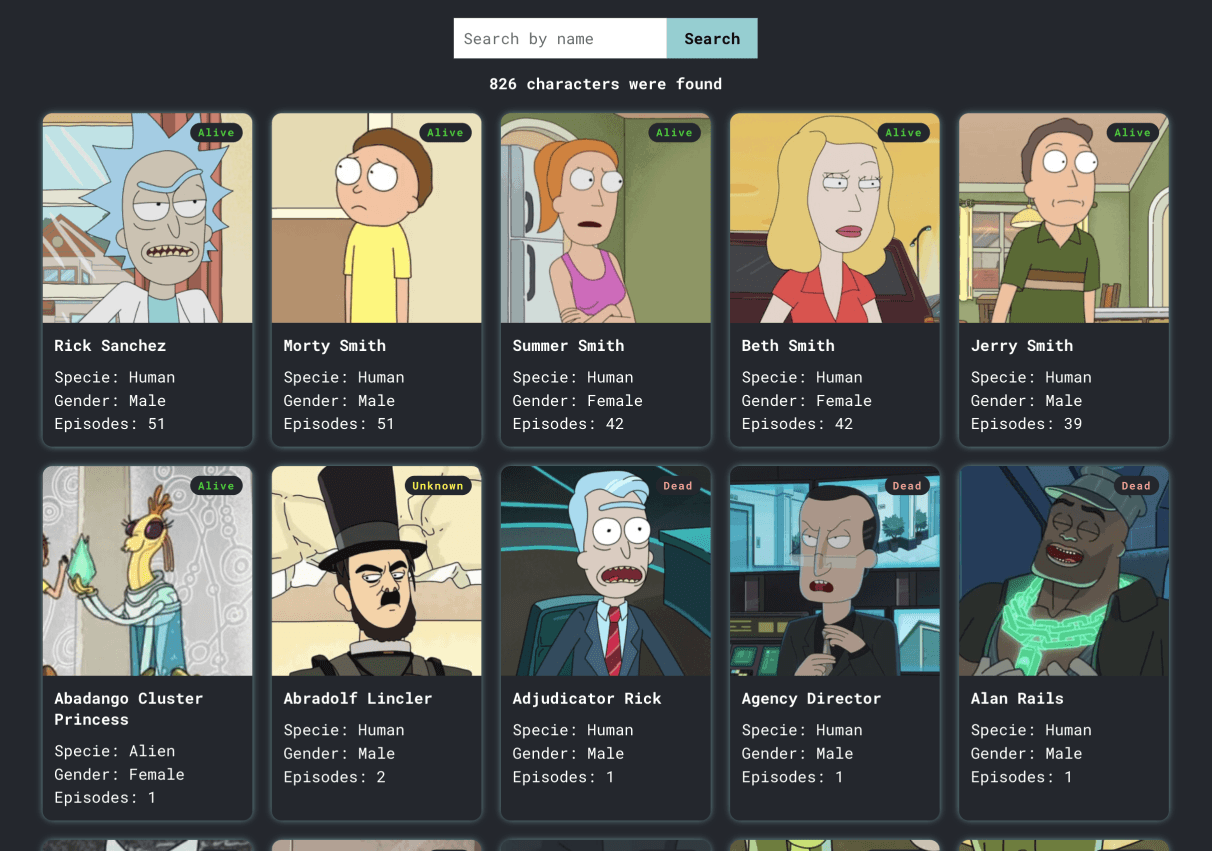Click the Alive badge on Rick Sanchez's card

coord(216,132)
